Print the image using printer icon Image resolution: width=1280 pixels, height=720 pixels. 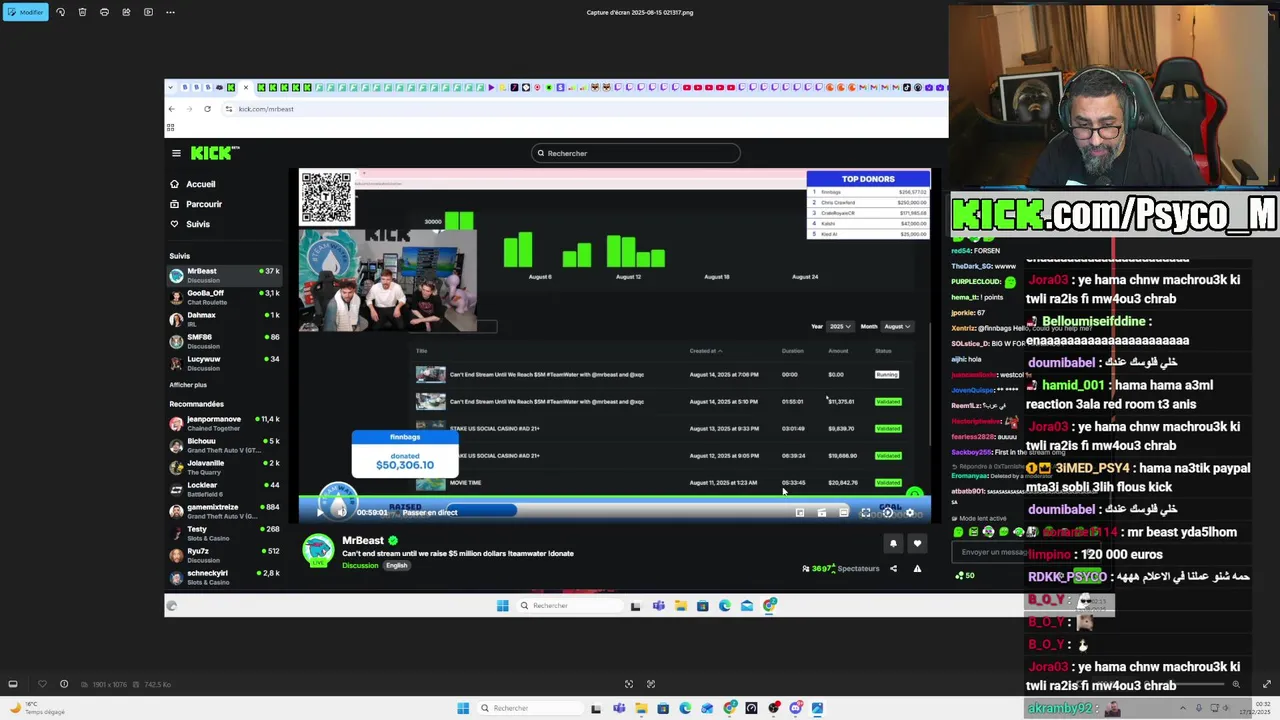tap(104, 12)
